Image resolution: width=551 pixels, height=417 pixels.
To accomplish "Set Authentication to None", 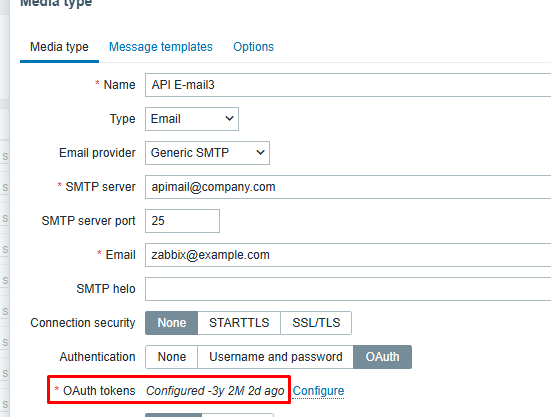I will click(171, 357).
